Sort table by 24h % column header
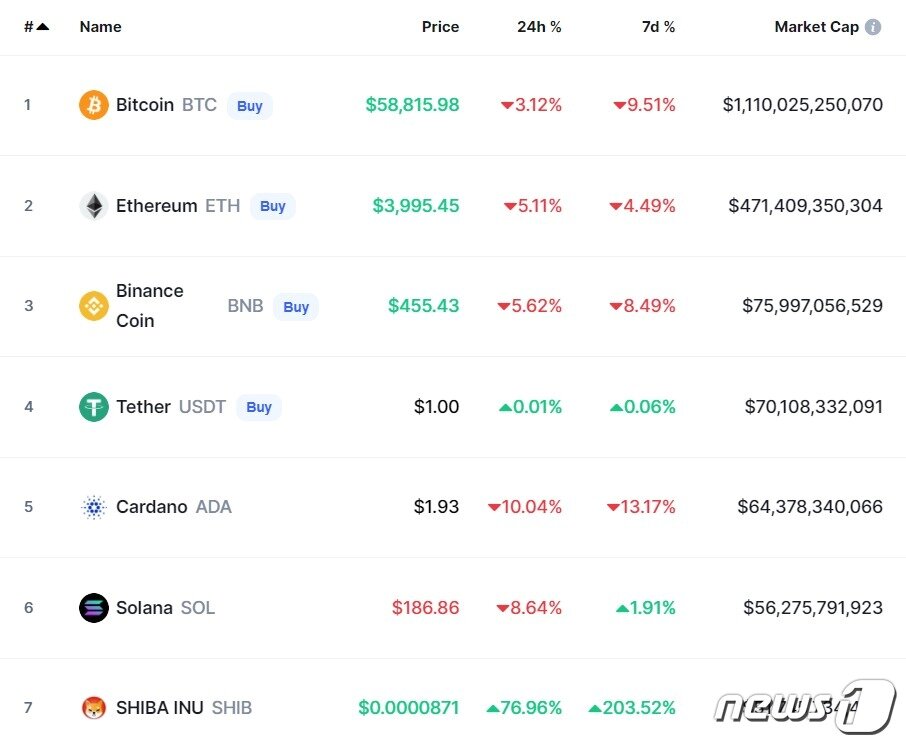The image size is (906, 746). [x=539, y=27]
